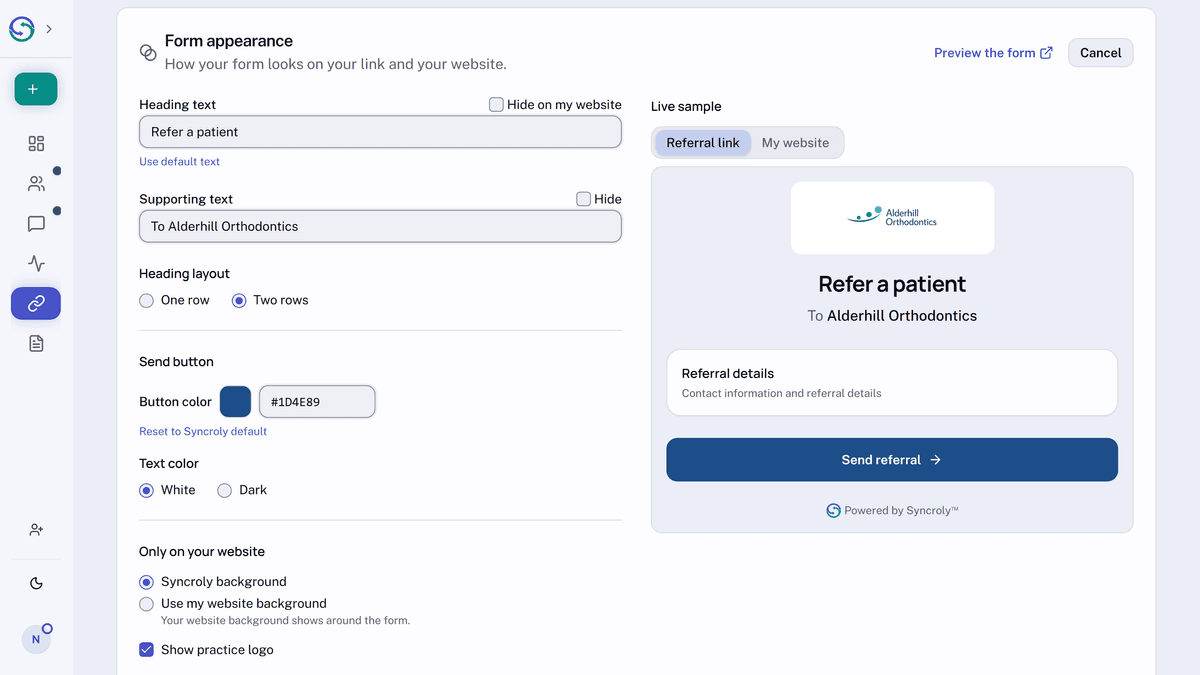Image resolution: width=1200 pixels, height=675 pixels.
Task: Uncheck Show practice logo checkbox
Action: pos(147,650)
